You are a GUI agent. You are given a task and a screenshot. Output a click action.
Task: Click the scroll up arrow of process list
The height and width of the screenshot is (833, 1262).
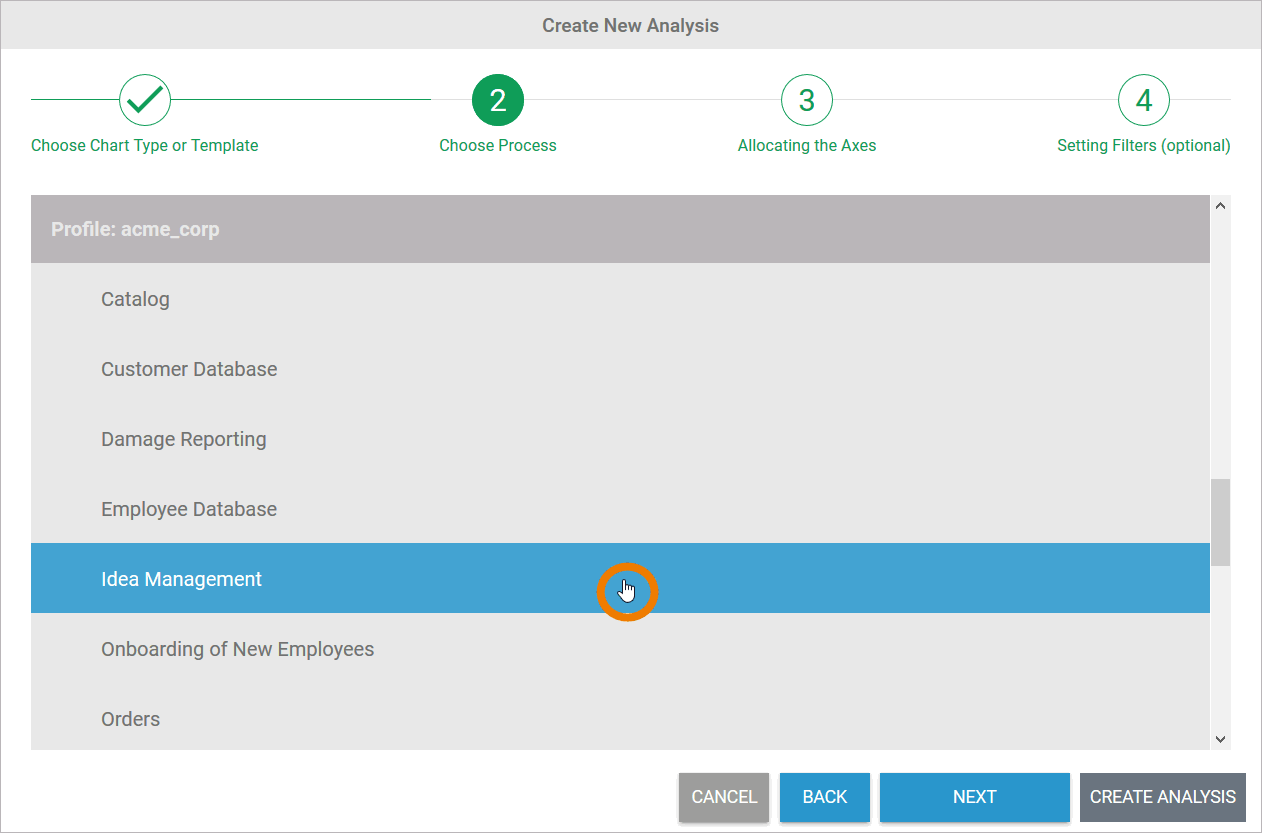point(1220,206)
